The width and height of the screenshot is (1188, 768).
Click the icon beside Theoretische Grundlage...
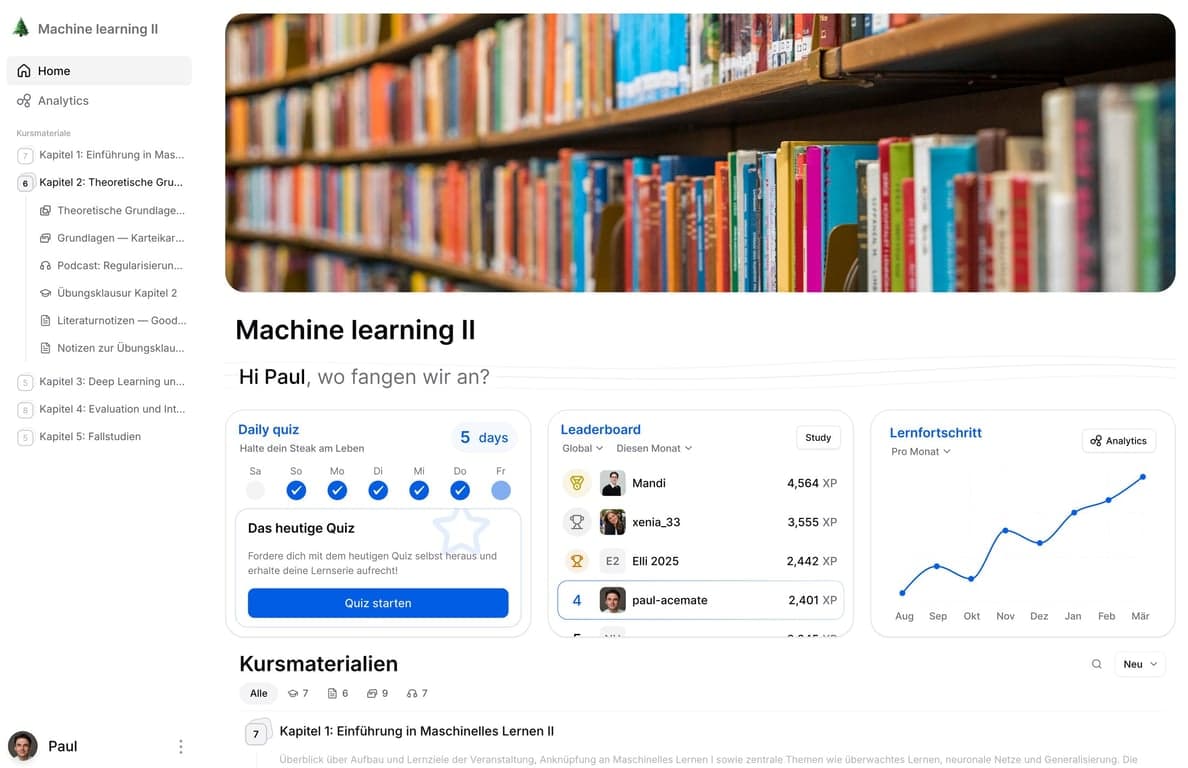click(45, 211)
